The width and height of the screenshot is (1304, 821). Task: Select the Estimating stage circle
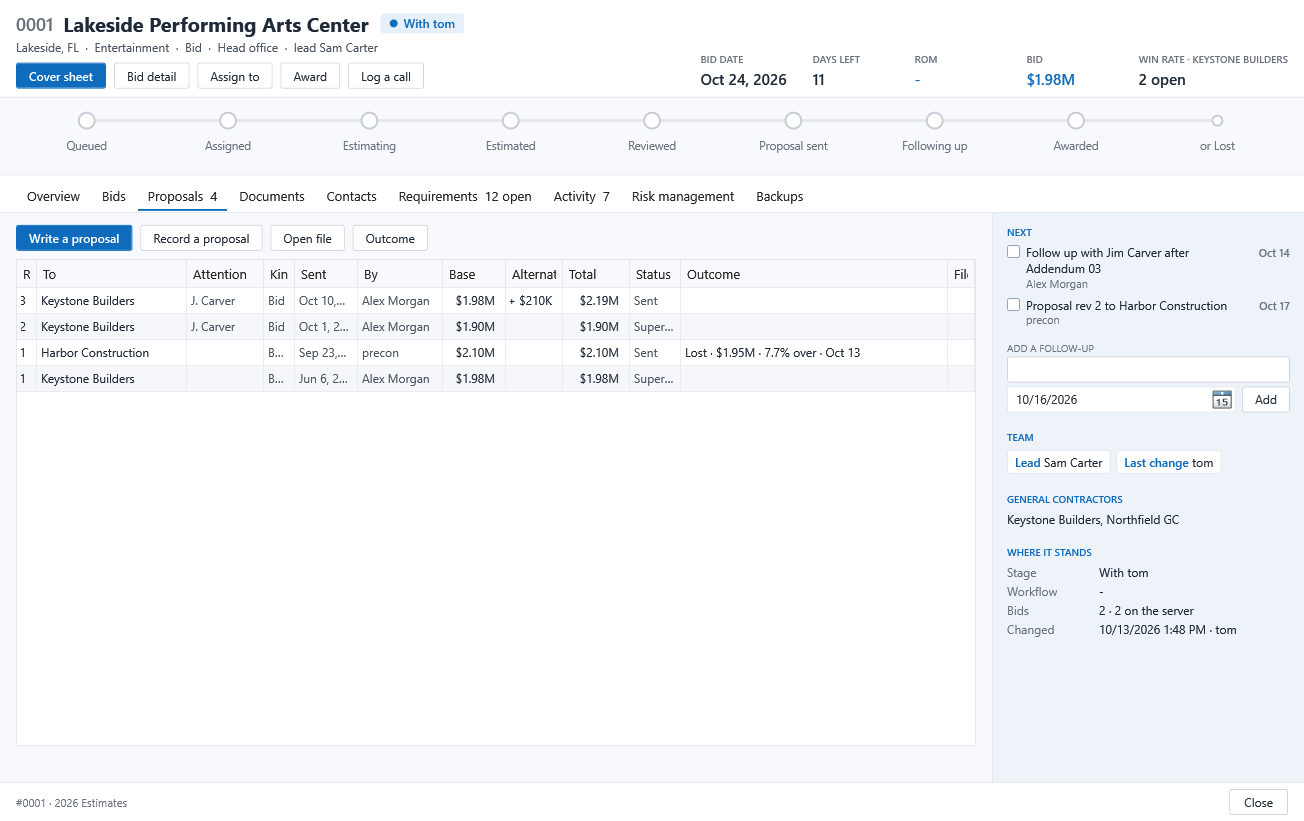369,121
